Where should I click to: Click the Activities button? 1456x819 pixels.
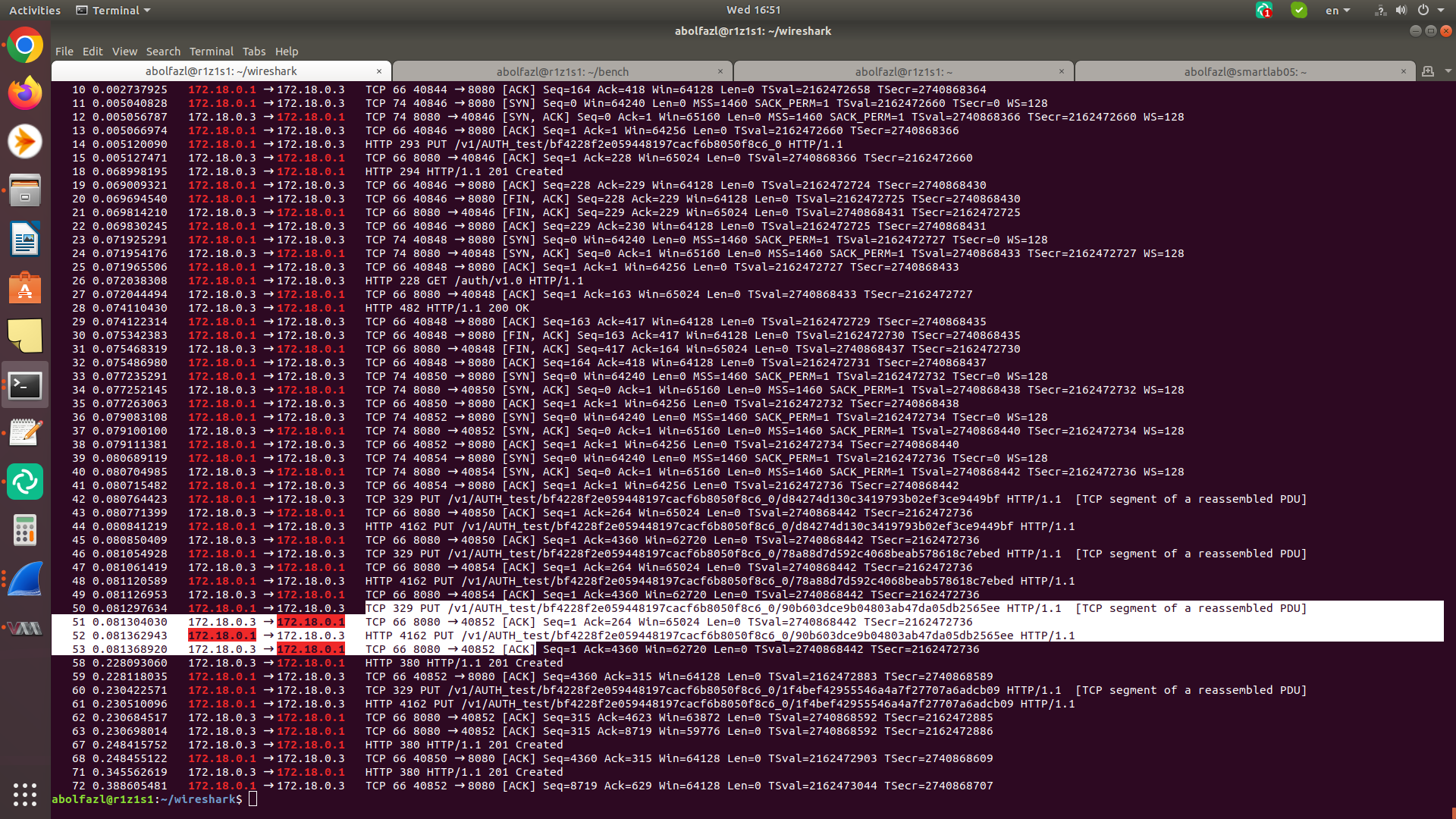(x=35, y=11)
